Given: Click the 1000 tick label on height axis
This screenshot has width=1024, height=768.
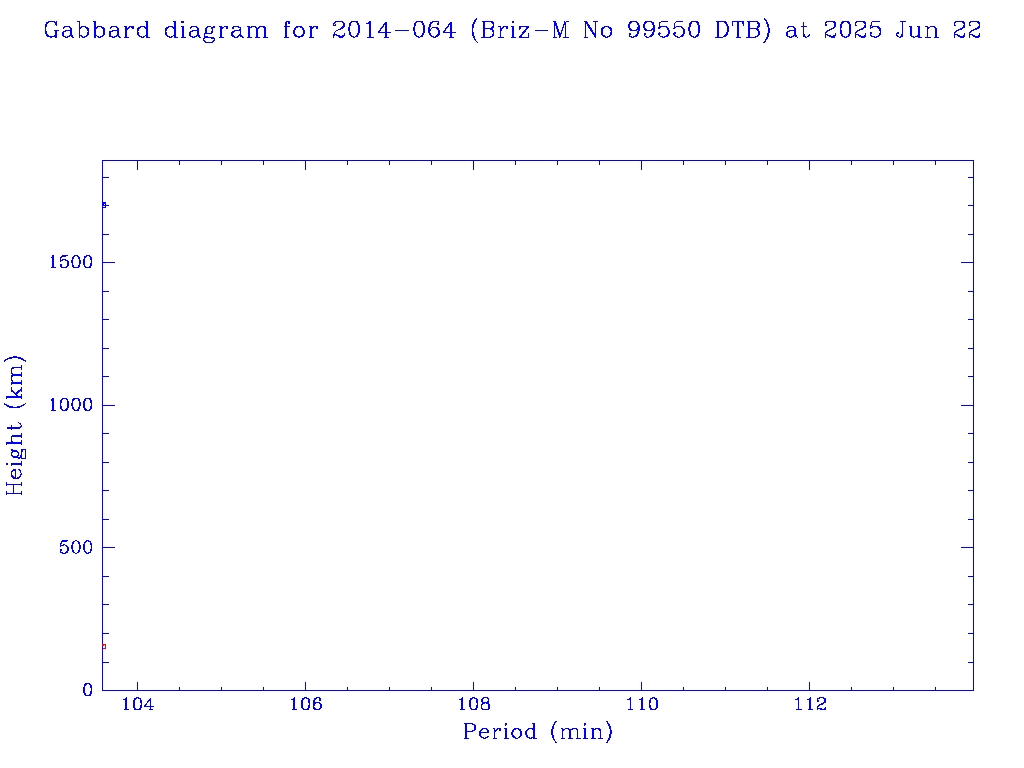Looking at the screenshot, I should 68,405.
